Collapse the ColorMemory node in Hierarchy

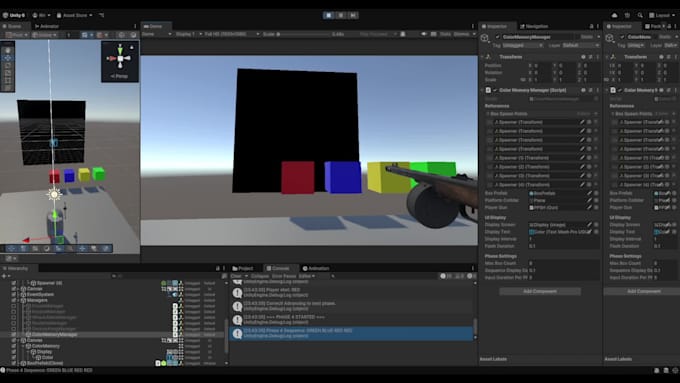pyautogui.click(x=23, y=346)
